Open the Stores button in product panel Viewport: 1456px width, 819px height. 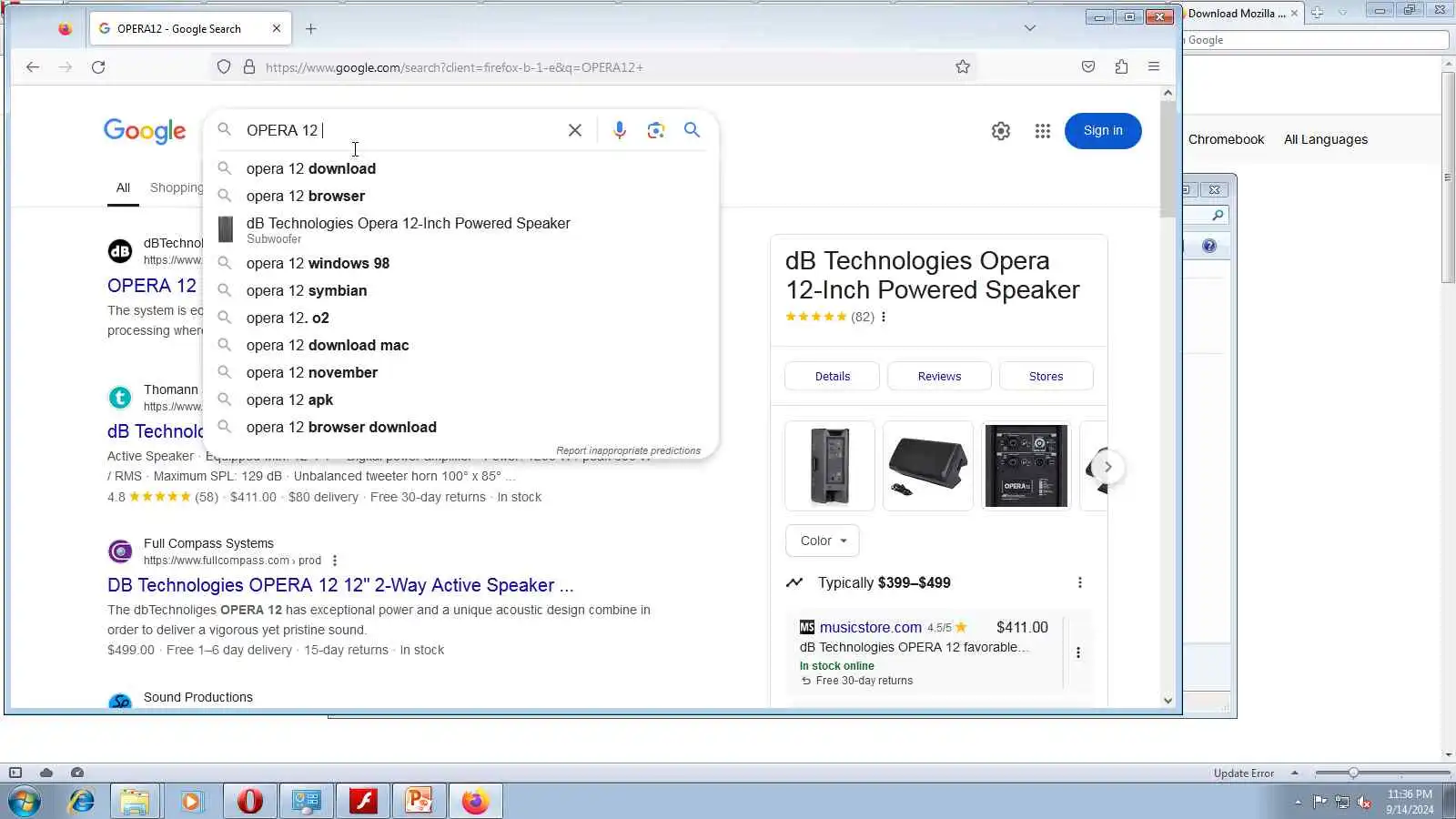point(1046,376)
